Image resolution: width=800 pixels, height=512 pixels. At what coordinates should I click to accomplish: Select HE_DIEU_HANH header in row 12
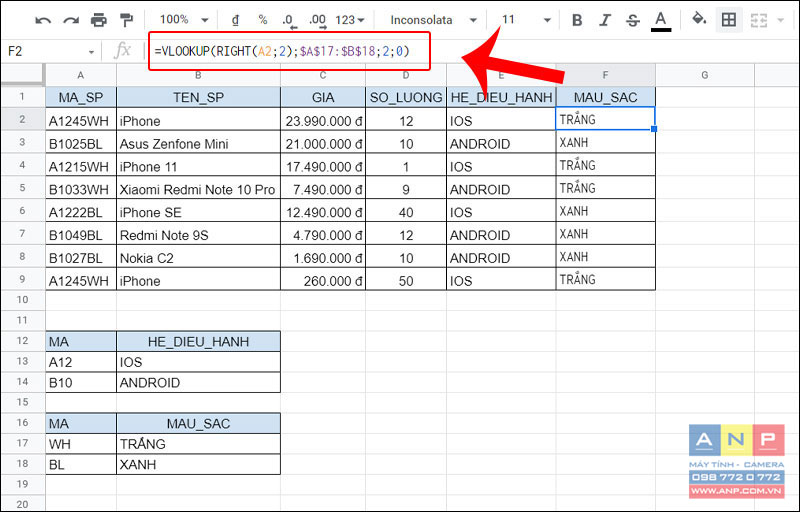(198, 341)
